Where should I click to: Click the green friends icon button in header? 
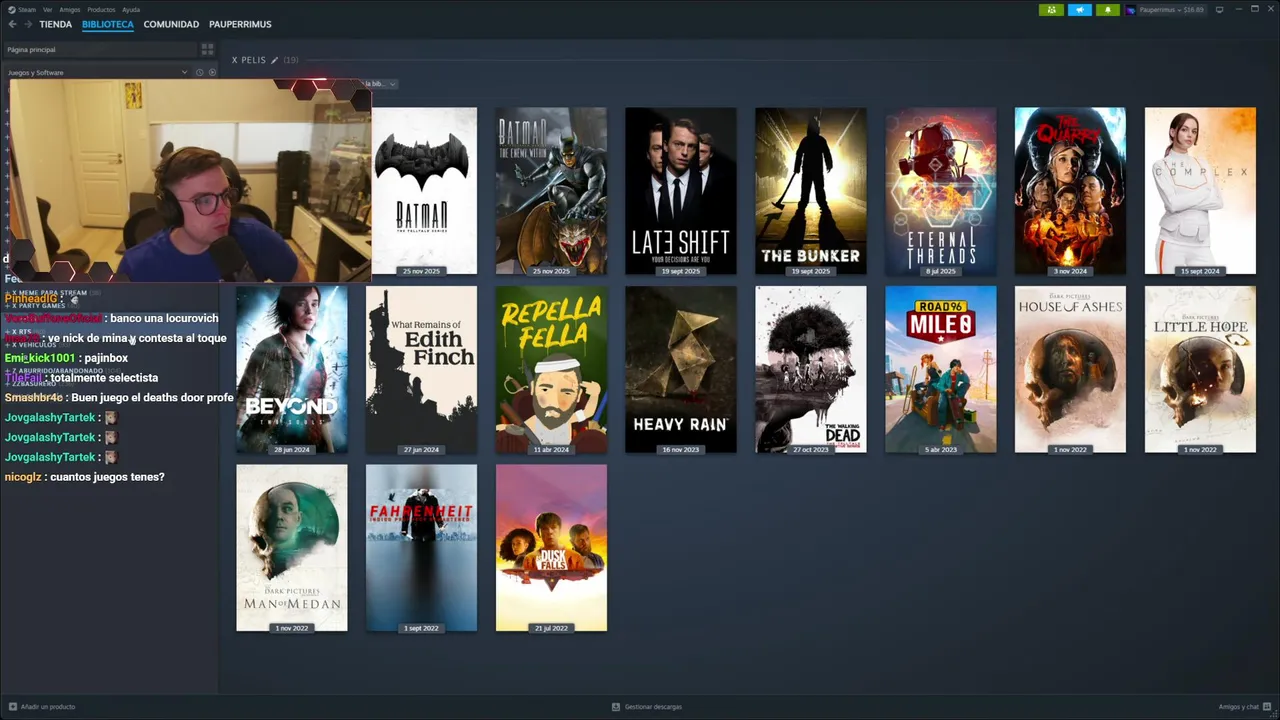point(1051,10)
